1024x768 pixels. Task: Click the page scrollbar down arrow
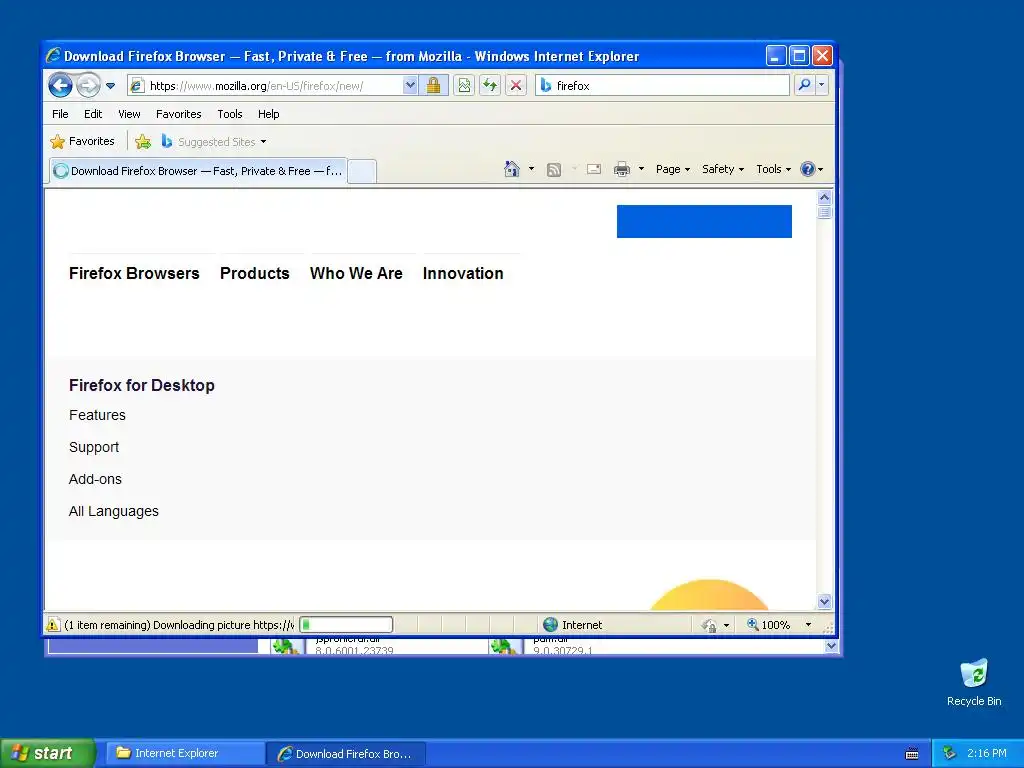[x=824, y=601]
